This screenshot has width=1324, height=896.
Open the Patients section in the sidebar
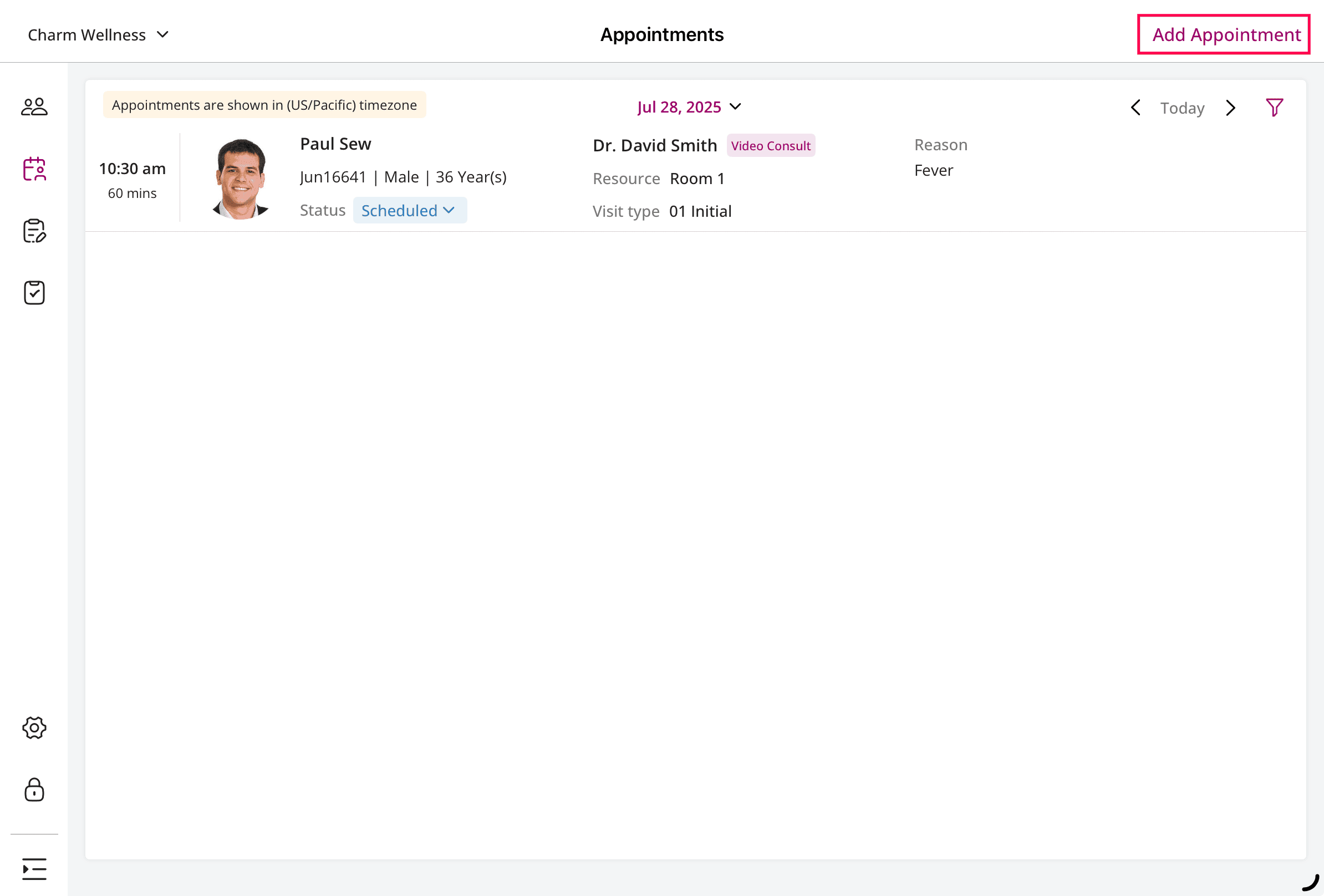(x=34, y=106)
